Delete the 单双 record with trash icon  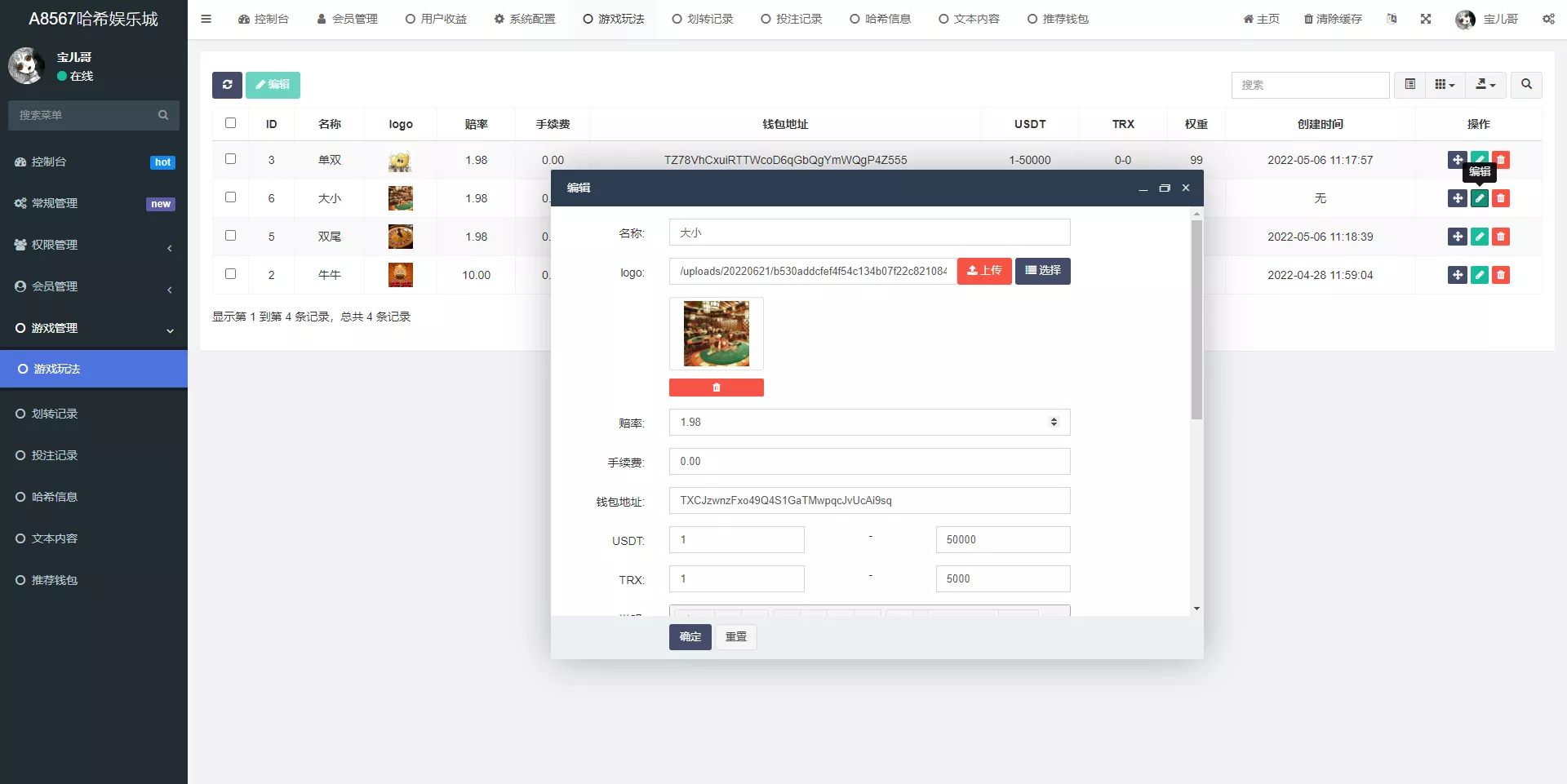coord(1501,160)
